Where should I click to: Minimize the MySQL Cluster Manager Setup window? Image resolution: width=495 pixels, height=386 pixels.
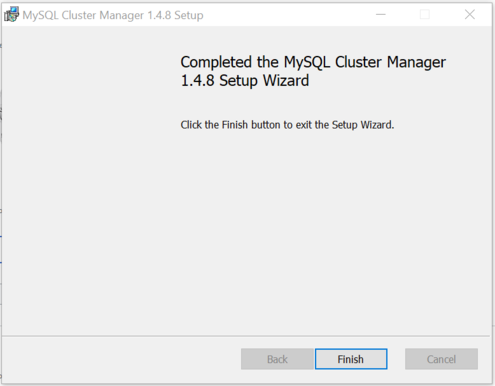tap(381, 14)
